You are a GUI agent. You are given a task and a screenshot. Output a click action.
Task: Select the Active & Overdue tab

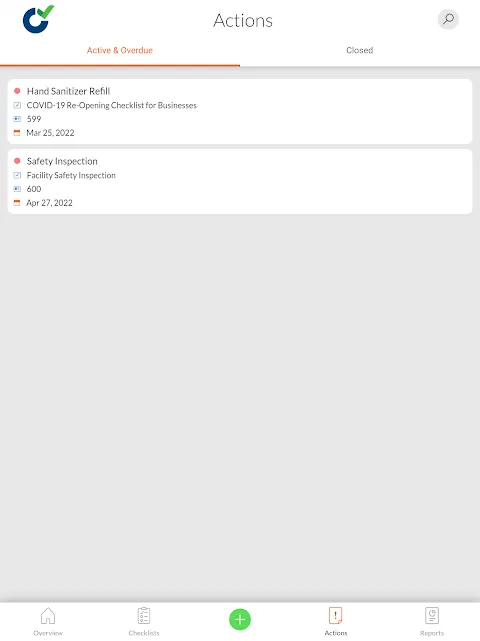[120, 50]
